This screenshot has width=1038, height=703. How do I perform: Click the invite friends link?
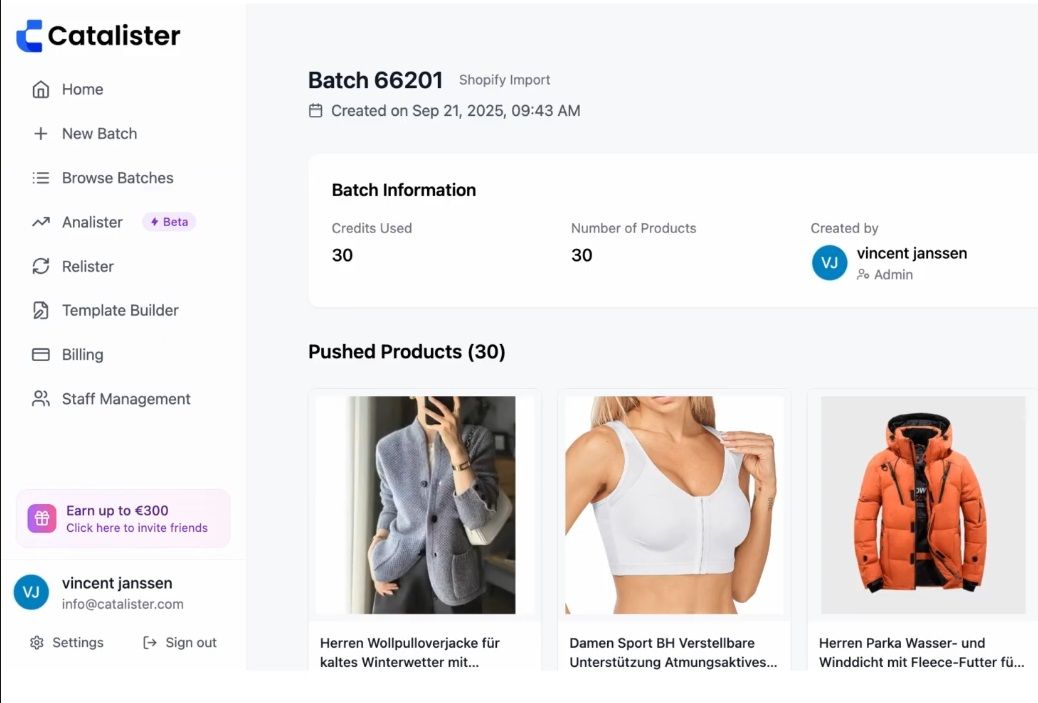pyautogui.click(x=137, y=528)
